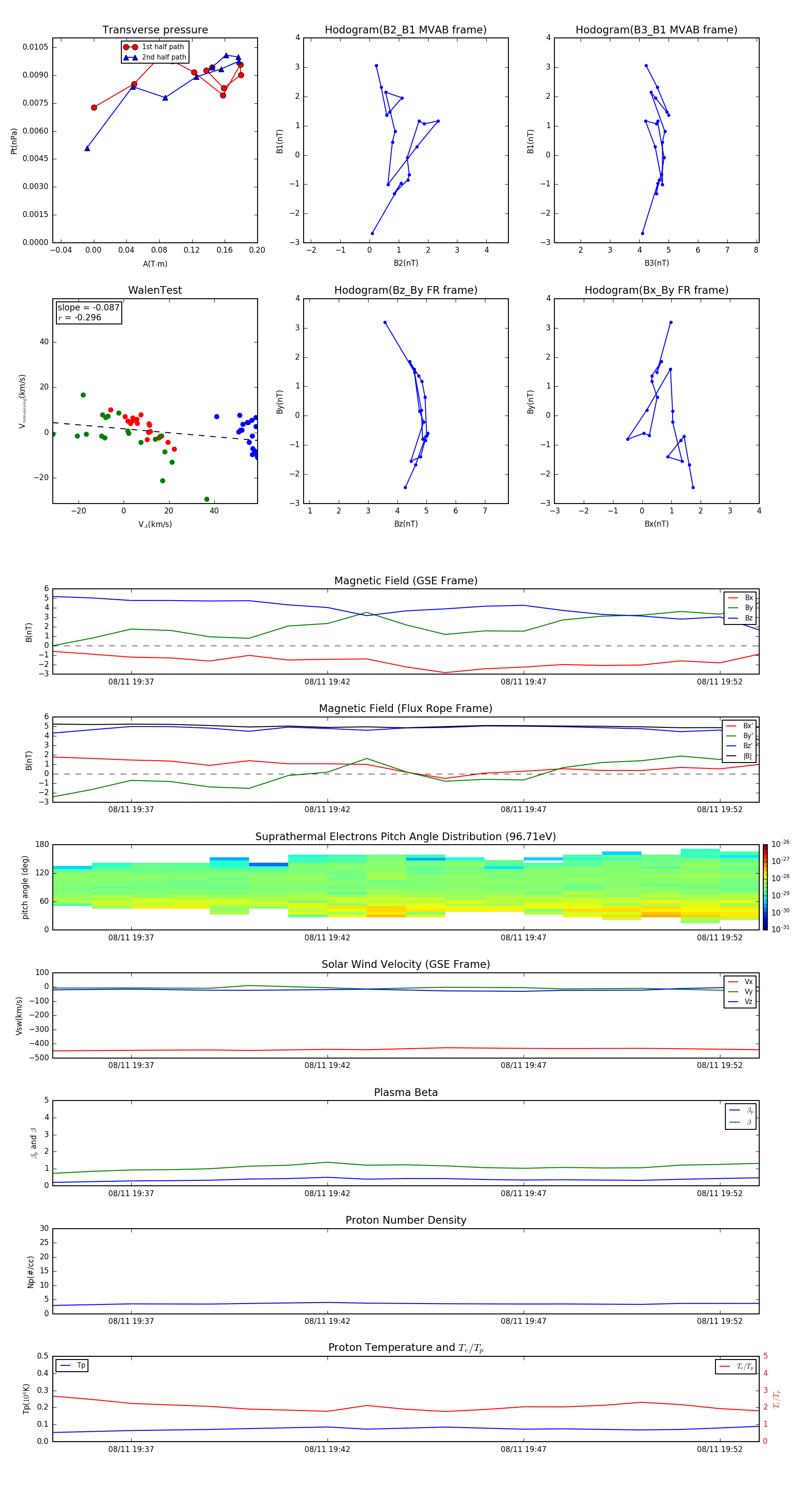Click the 'Proton Temperature and Te/Tp' title
This screenshot has width=812, height=1489.
[x=406, y=1348]
